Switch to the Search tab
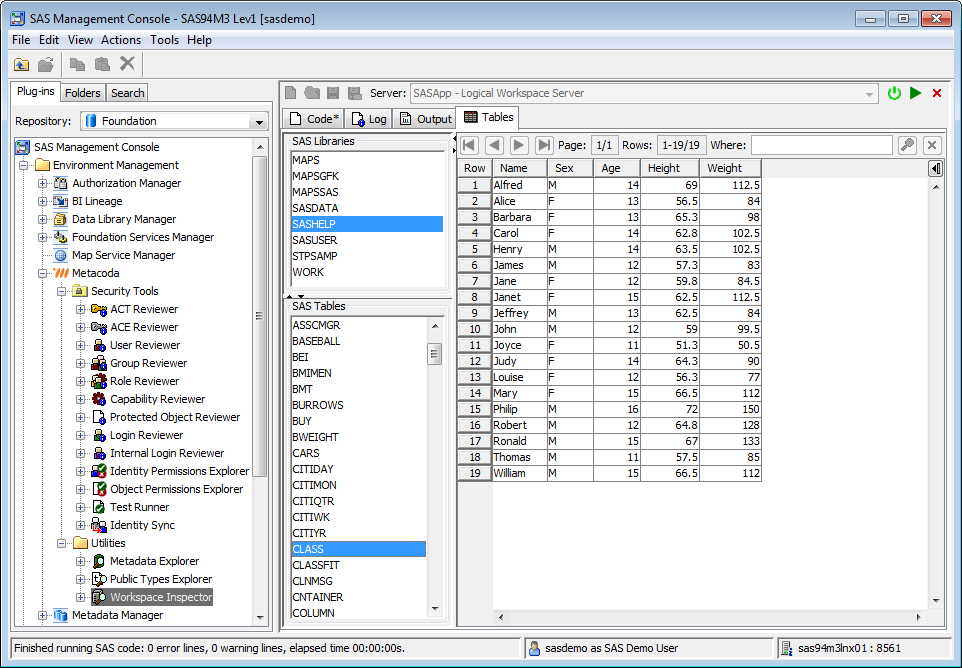 (x=128, y=93)
